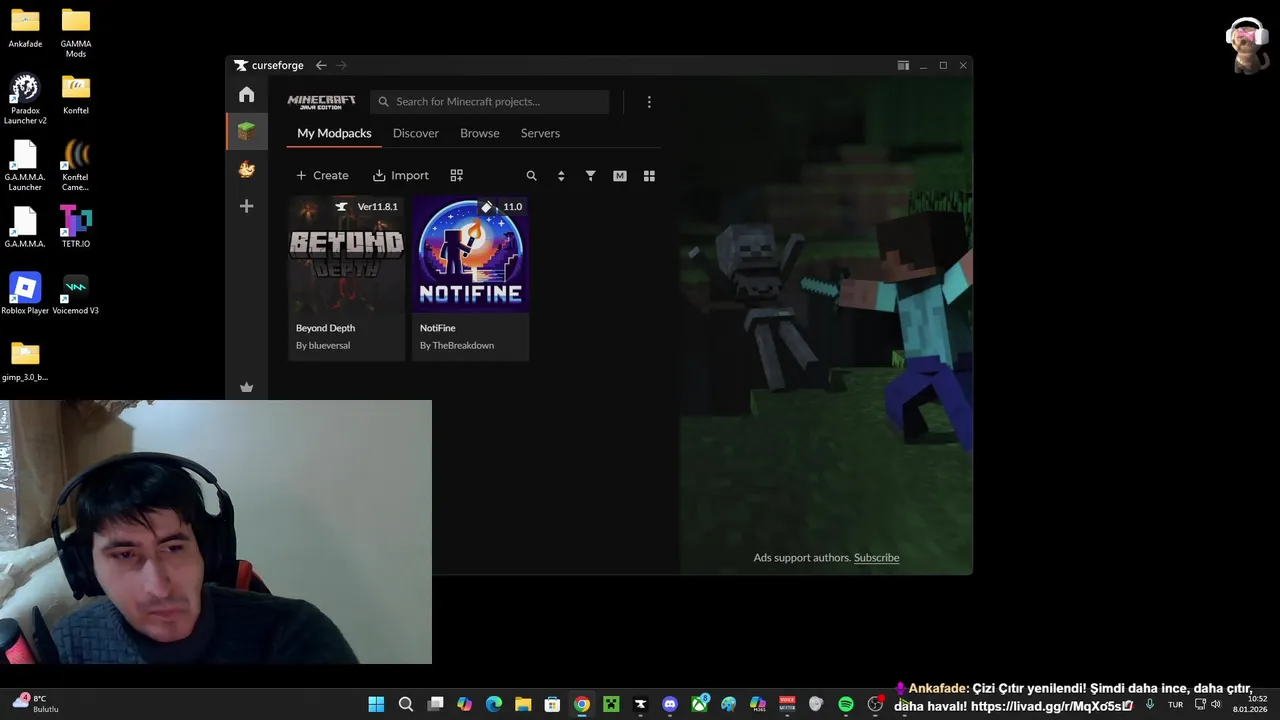Click the CurseForge layout icon in title bar
This screenshot has height=720, width=1280.
[903, 65]
